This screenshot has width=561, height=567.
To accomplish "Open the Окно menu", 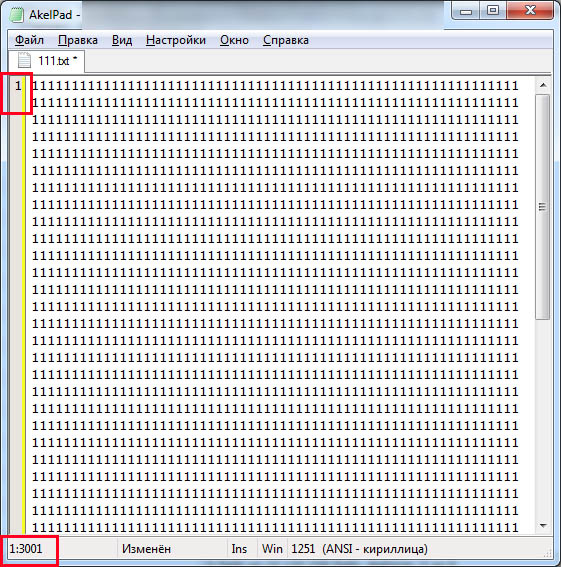I will 234,40.
